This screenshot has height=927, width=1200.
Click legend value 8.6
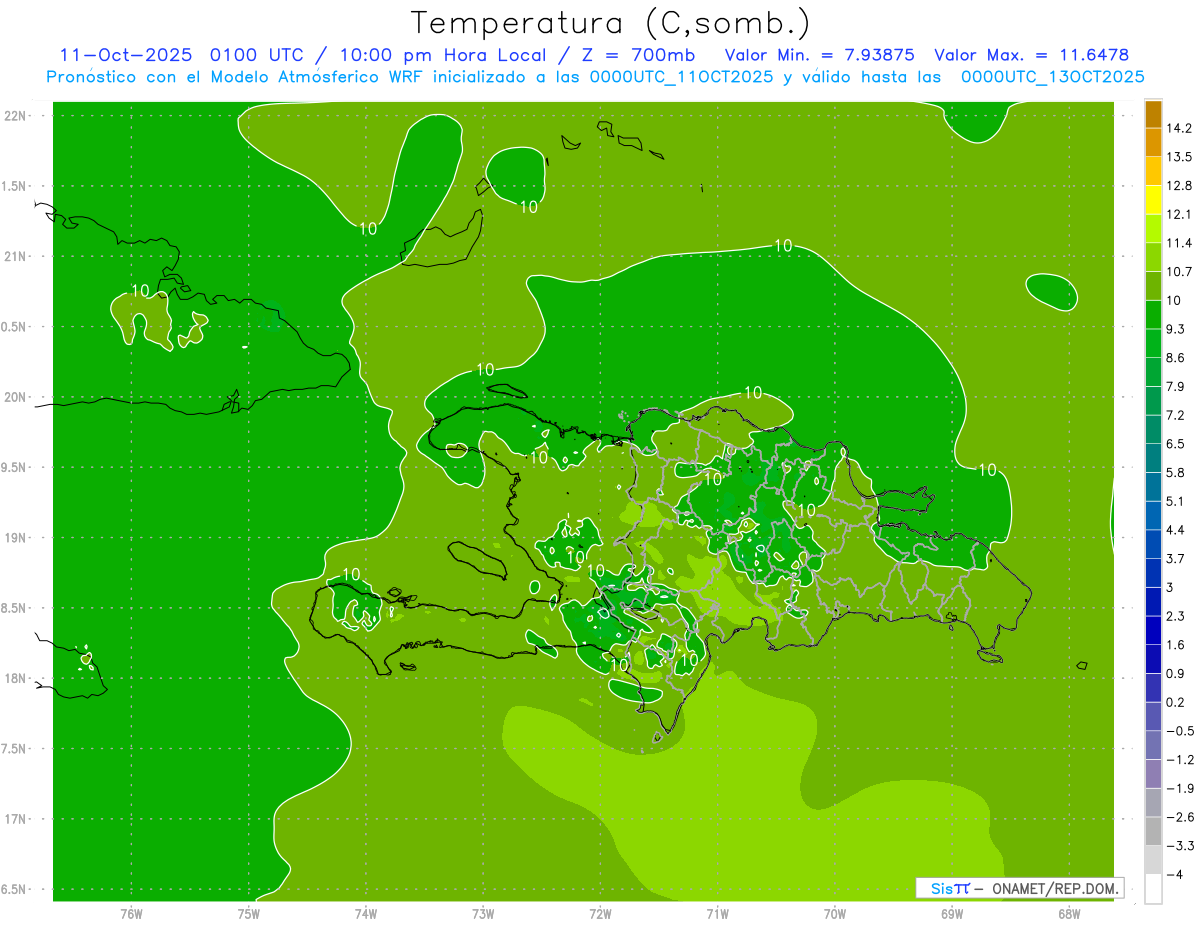coord(1176,357)
